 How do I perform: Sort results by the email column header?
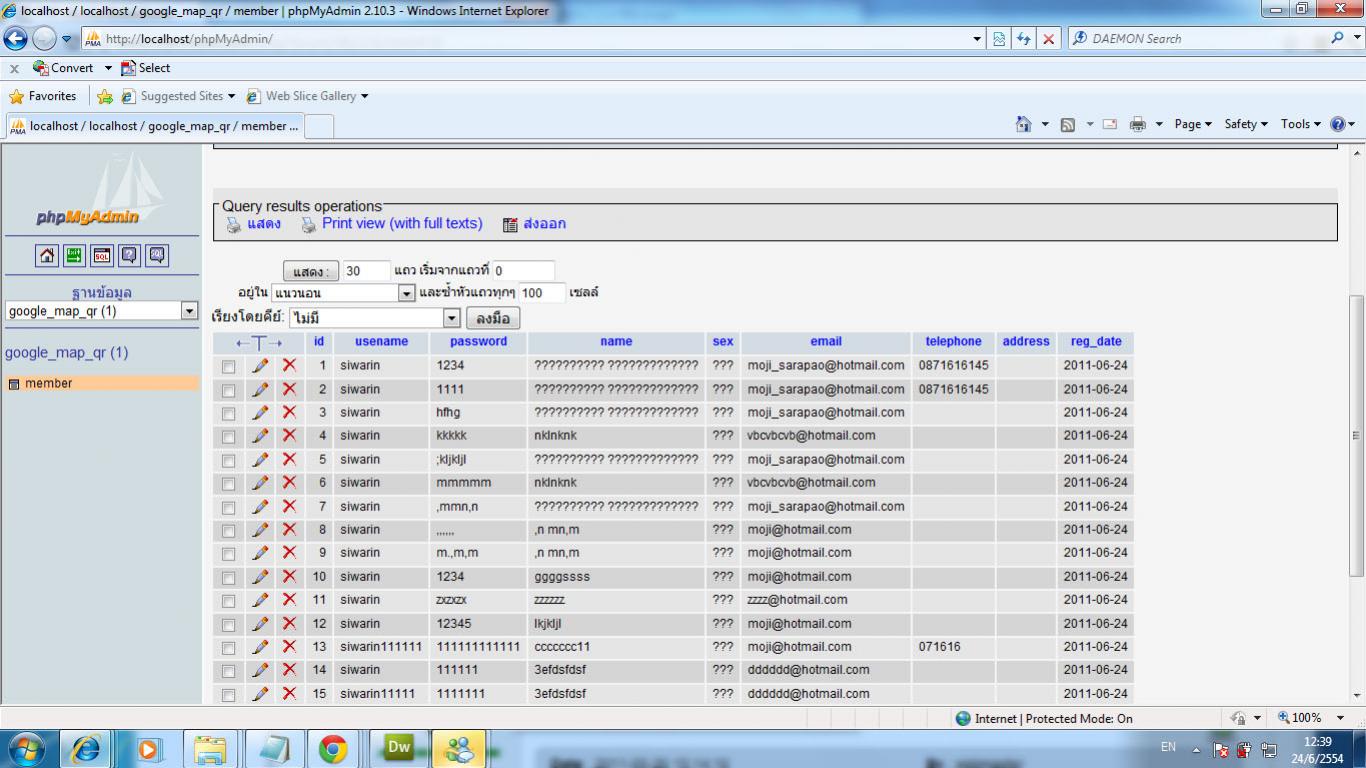coord(826,342)
